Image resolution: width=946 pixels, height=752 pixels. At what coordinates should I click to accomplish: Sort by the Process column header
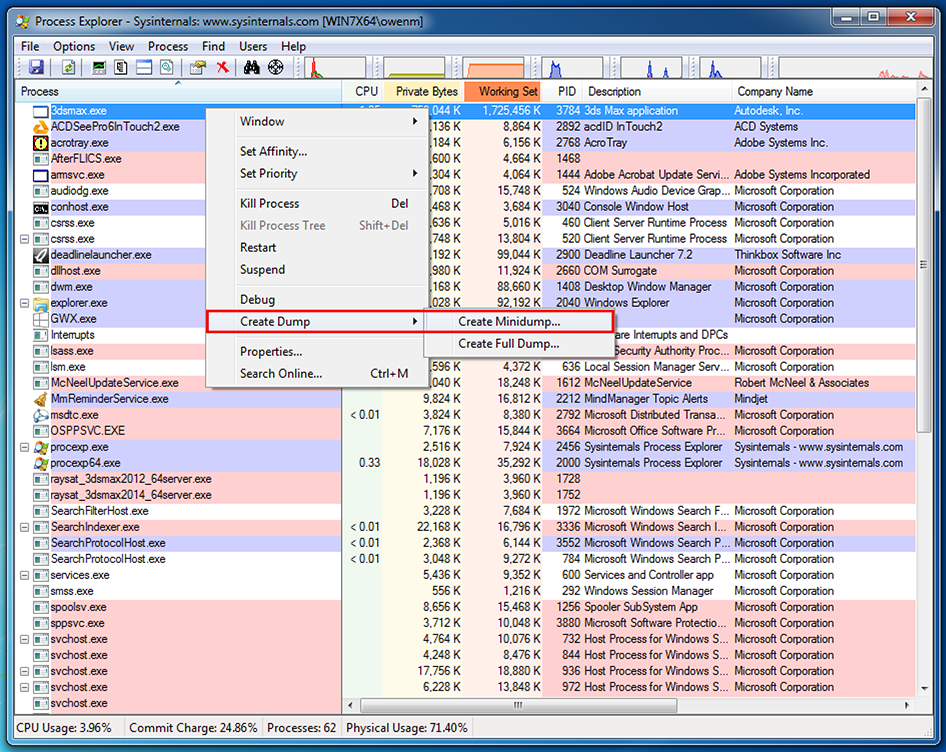179,92
